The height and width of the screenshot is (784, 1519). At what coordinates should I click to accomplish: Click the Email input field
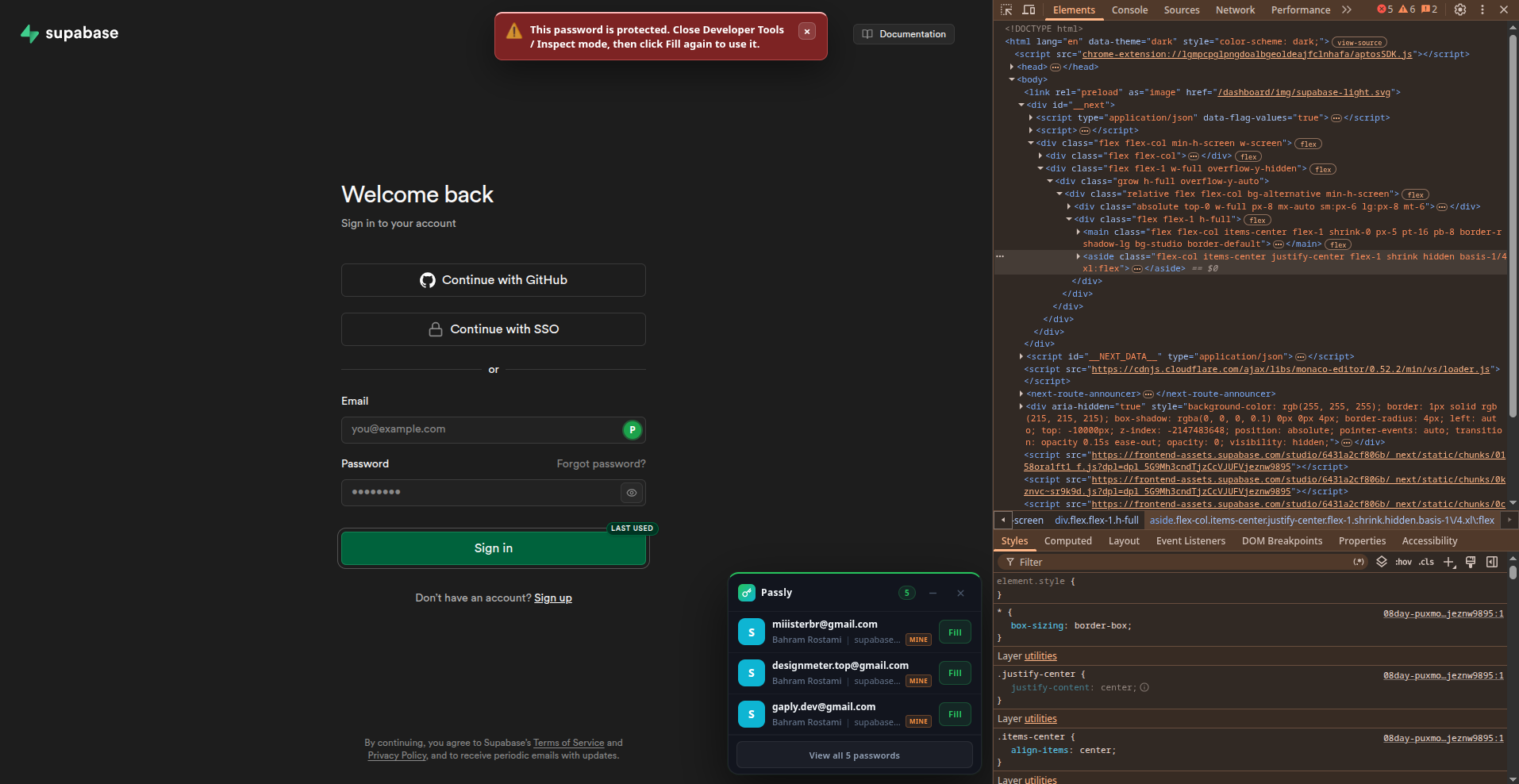[494, 430]
